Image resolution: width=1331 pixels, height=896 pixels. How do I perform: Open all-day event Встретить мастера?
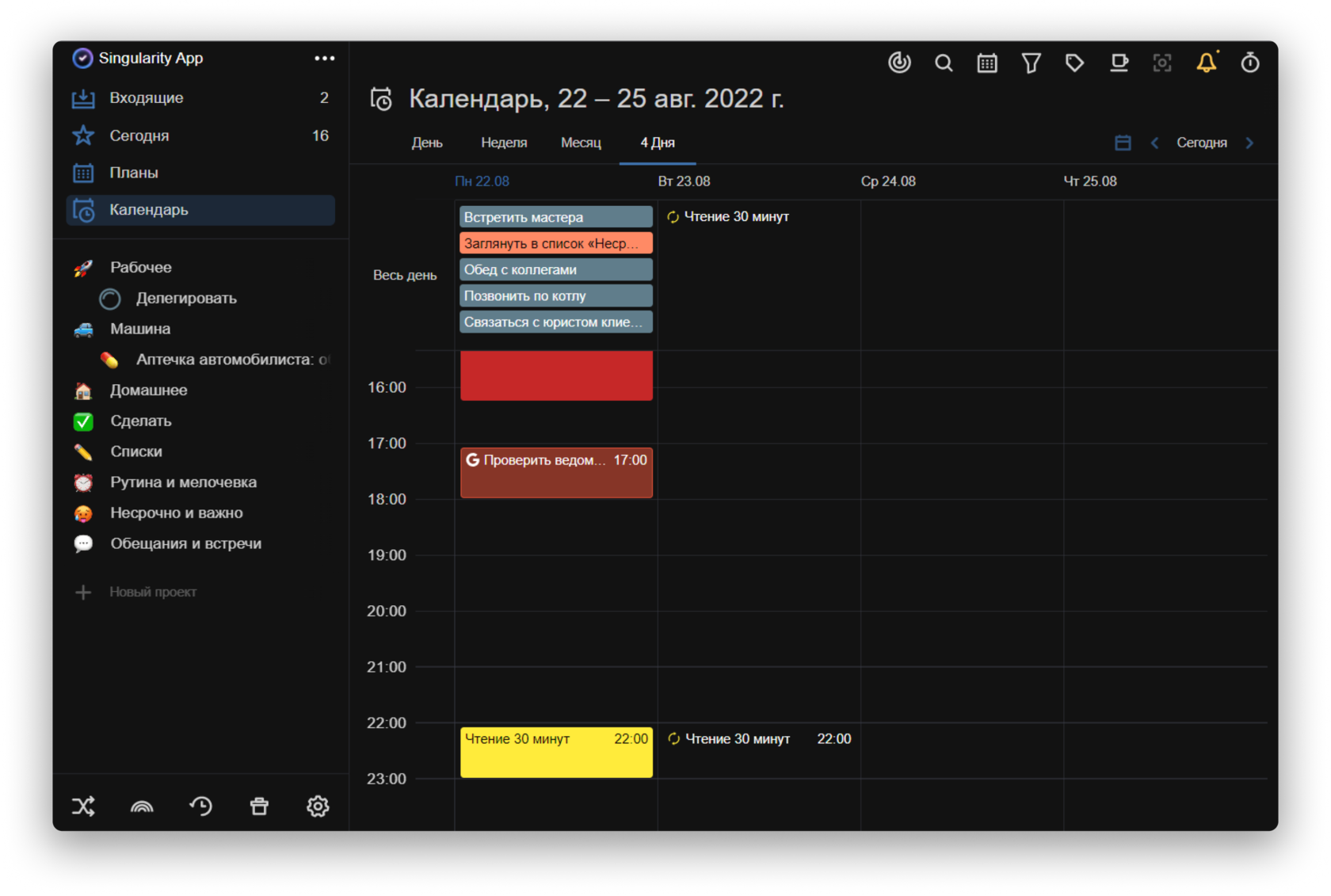tap(556, 217)
